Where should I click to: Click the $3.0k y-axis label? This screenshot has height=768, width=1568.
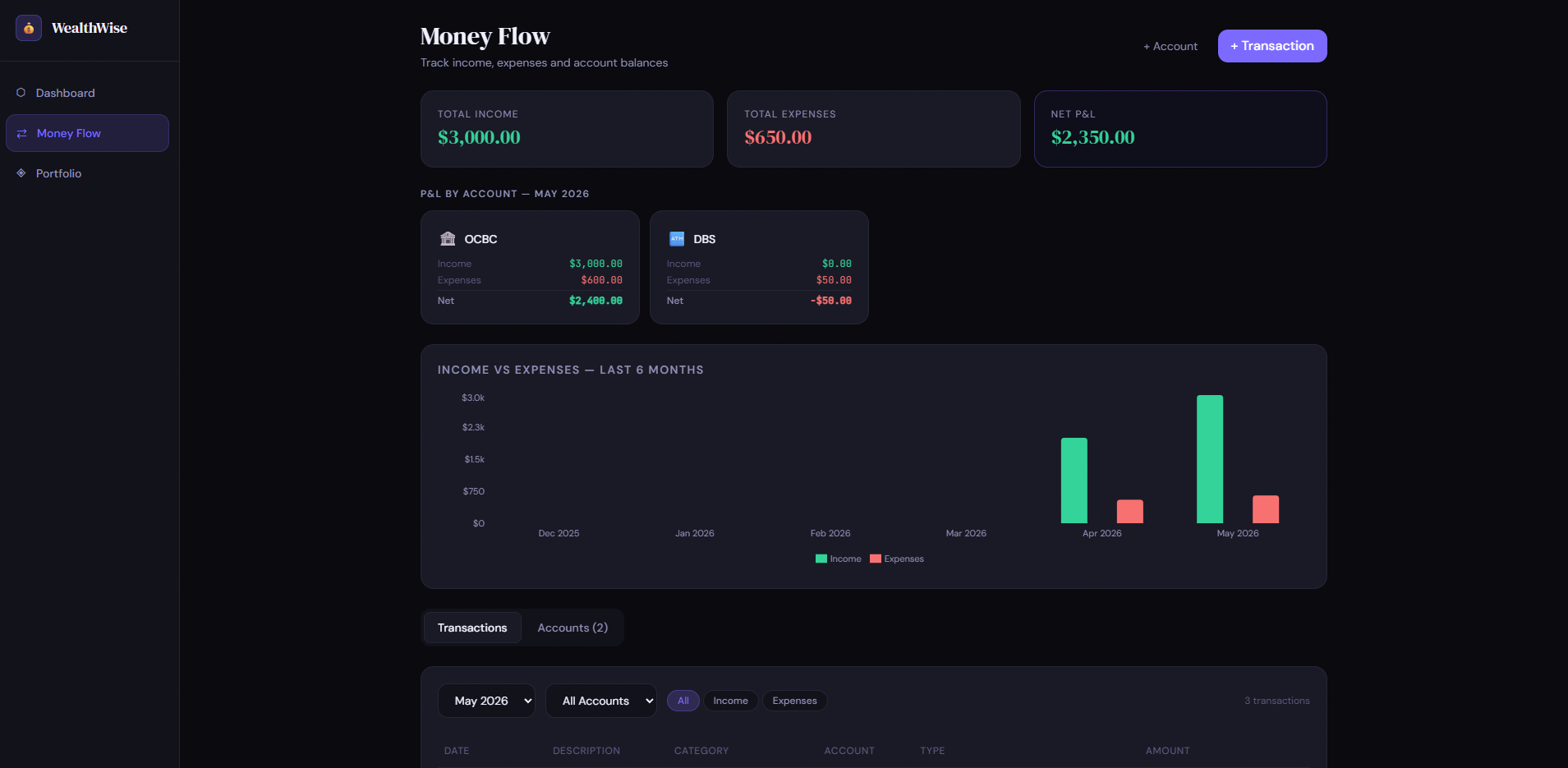click(x=473, y=398)
